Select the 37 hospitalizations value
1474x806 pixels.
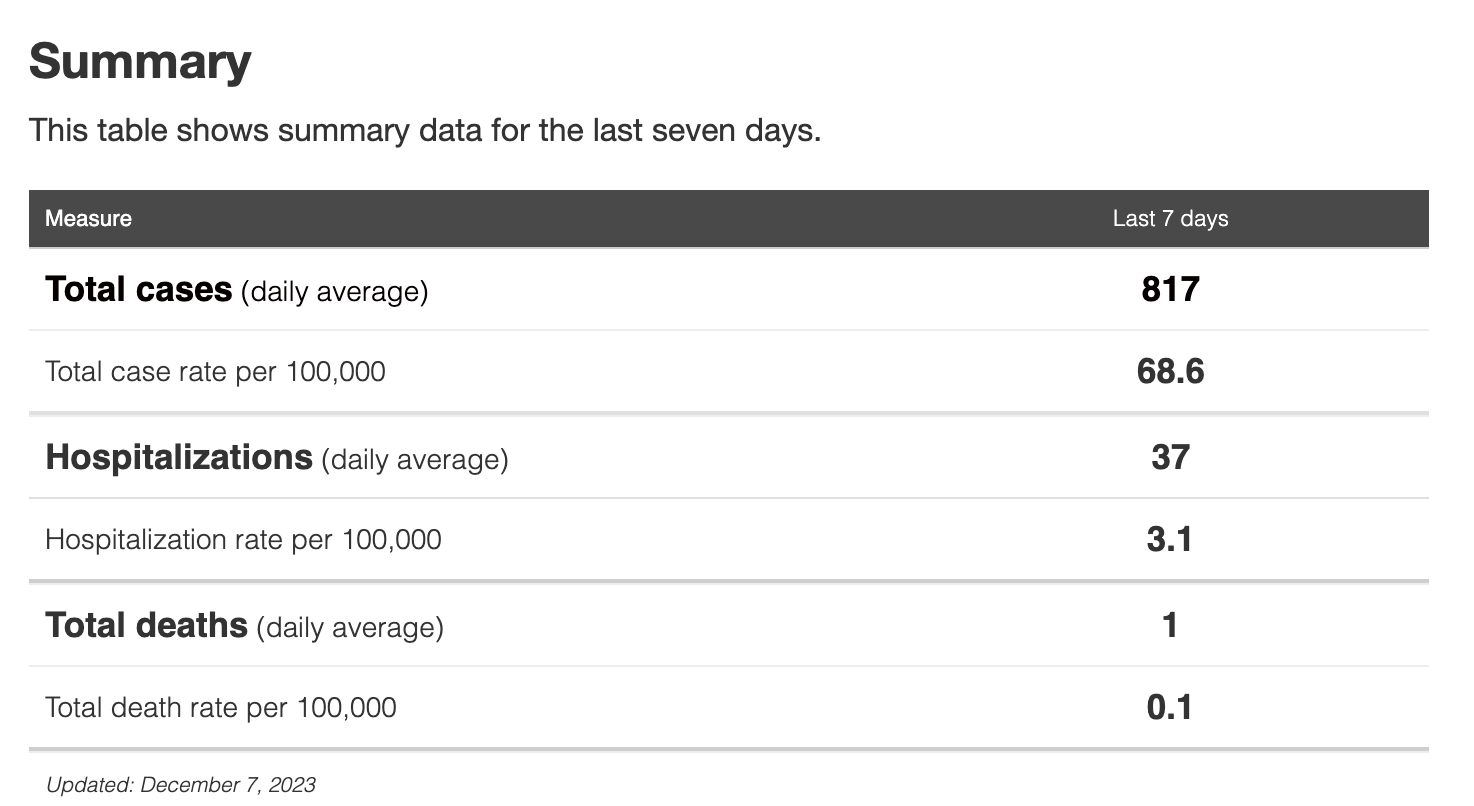click(x=1170, y=458)
